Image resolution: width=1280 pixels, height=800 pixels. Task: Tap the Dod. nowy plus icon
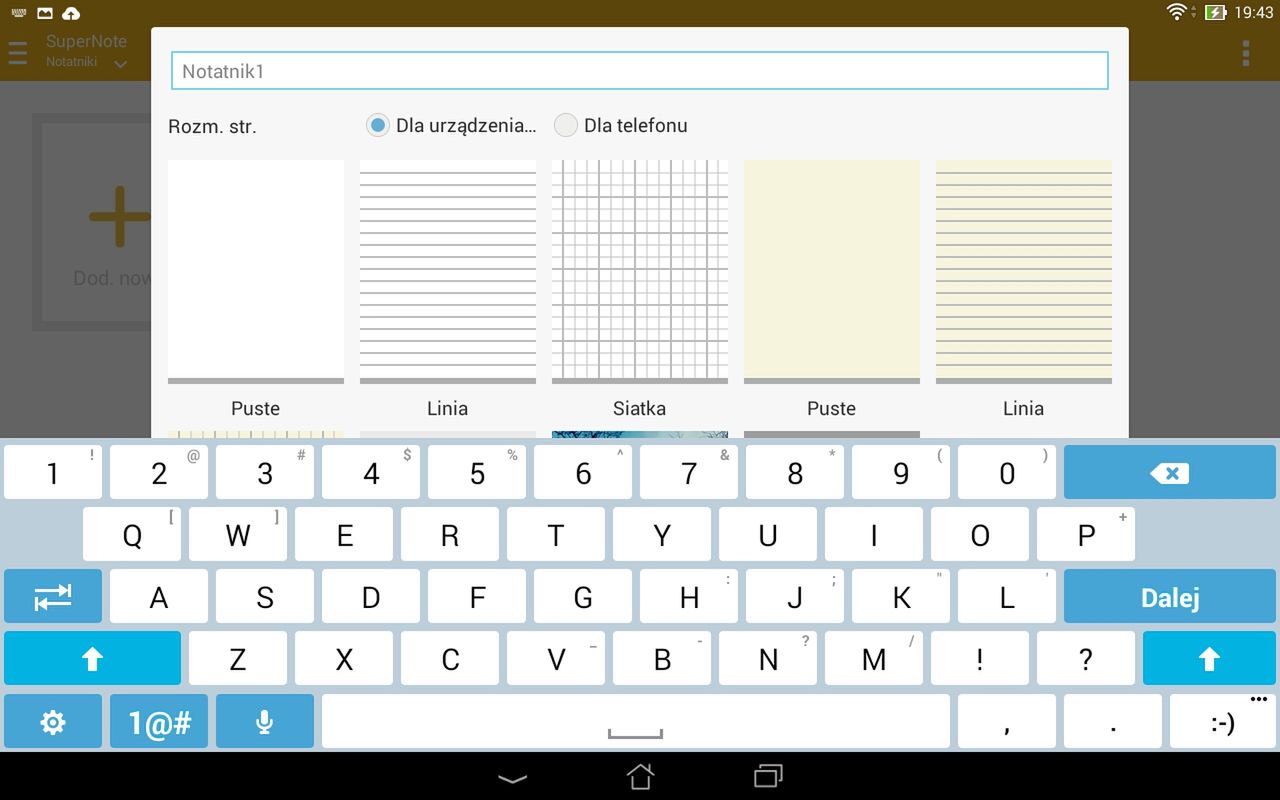(119, 216)
